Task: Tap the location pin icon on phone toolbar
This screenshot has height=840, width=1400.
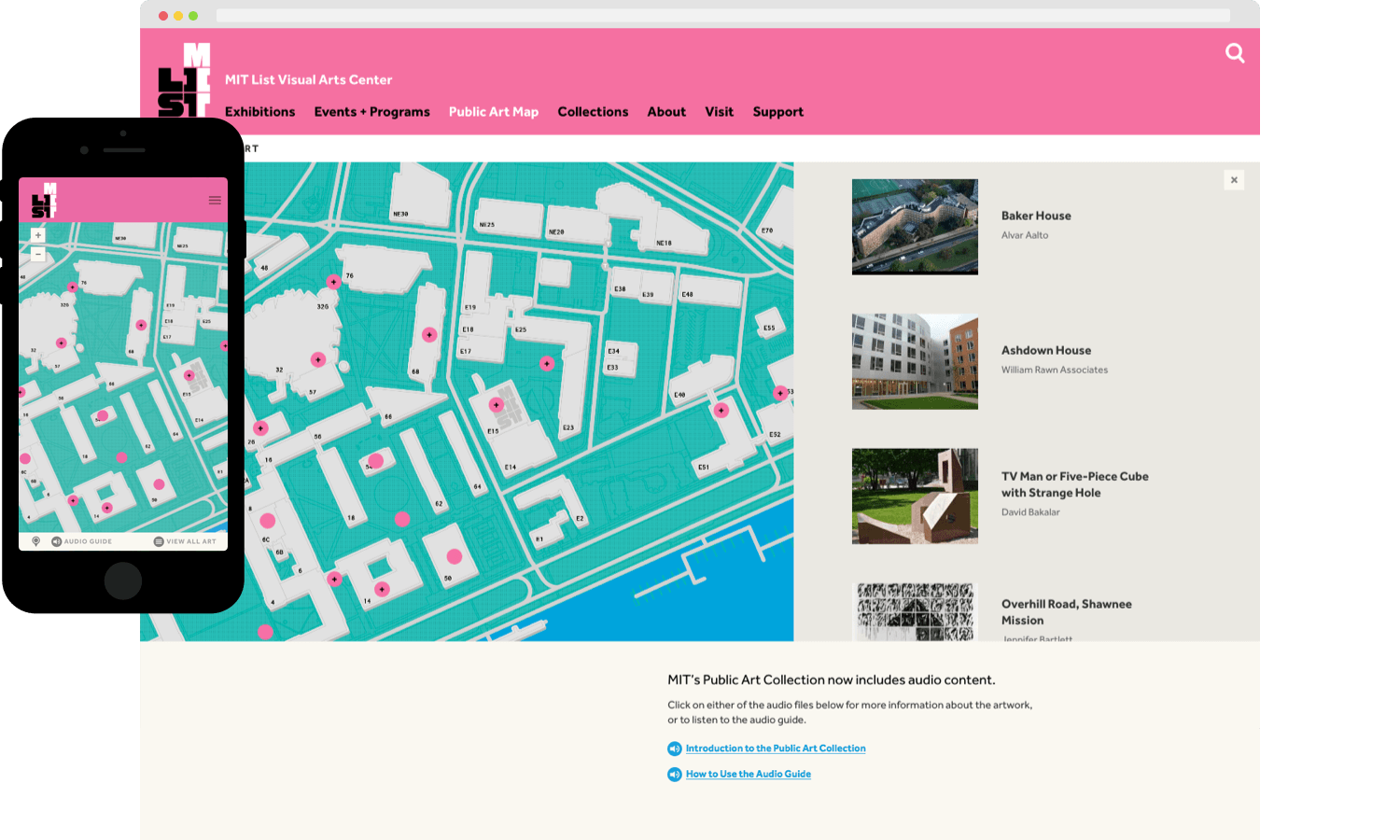Action: pos(36,541)
